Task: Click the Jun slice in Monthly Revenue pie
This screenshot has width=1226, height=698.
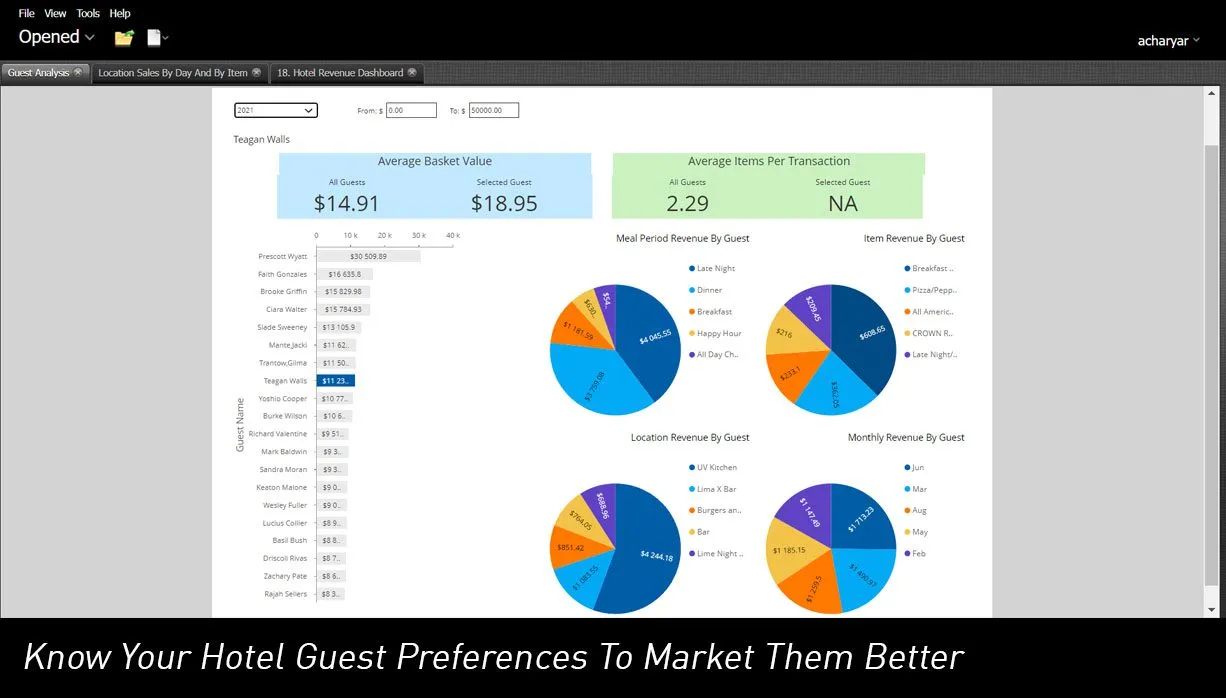Action: 861,519
